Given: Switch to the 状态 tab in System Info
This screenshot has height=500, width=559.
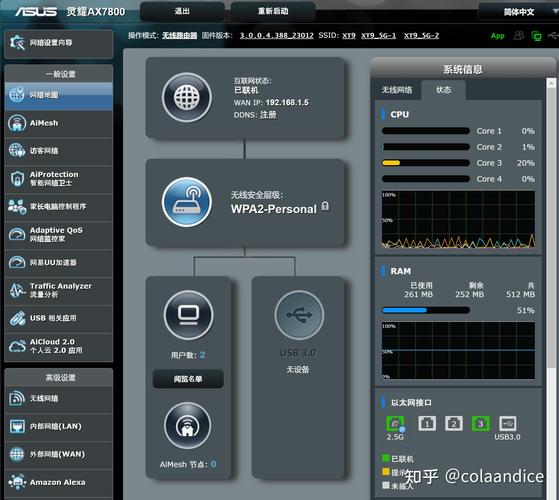Looking at the screenshot, I should 443,90.
